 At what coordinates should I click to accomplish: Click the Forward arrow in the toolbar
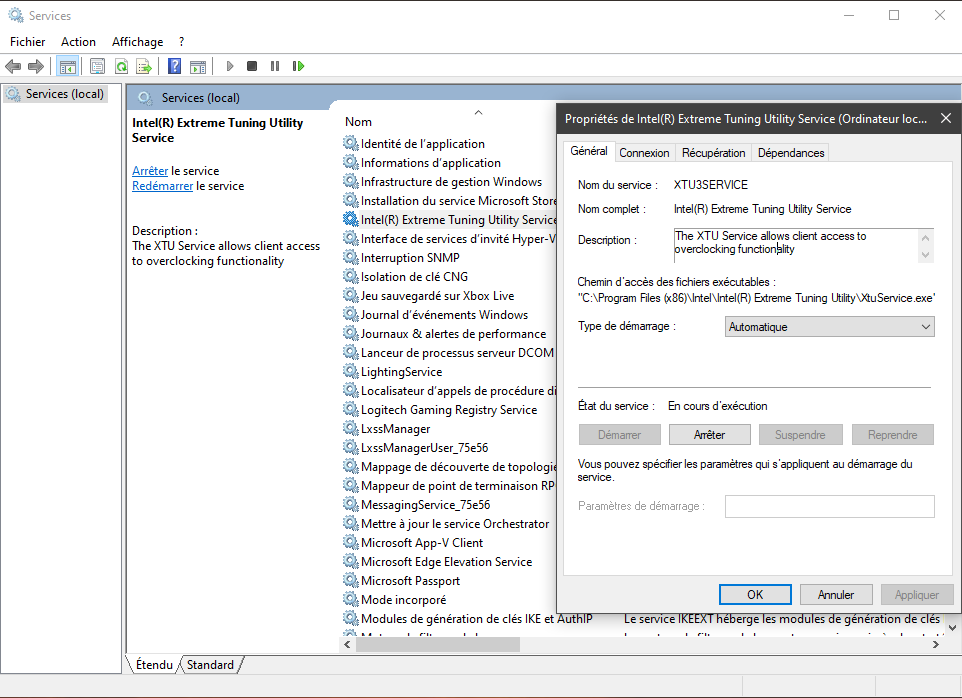point(36,66)
